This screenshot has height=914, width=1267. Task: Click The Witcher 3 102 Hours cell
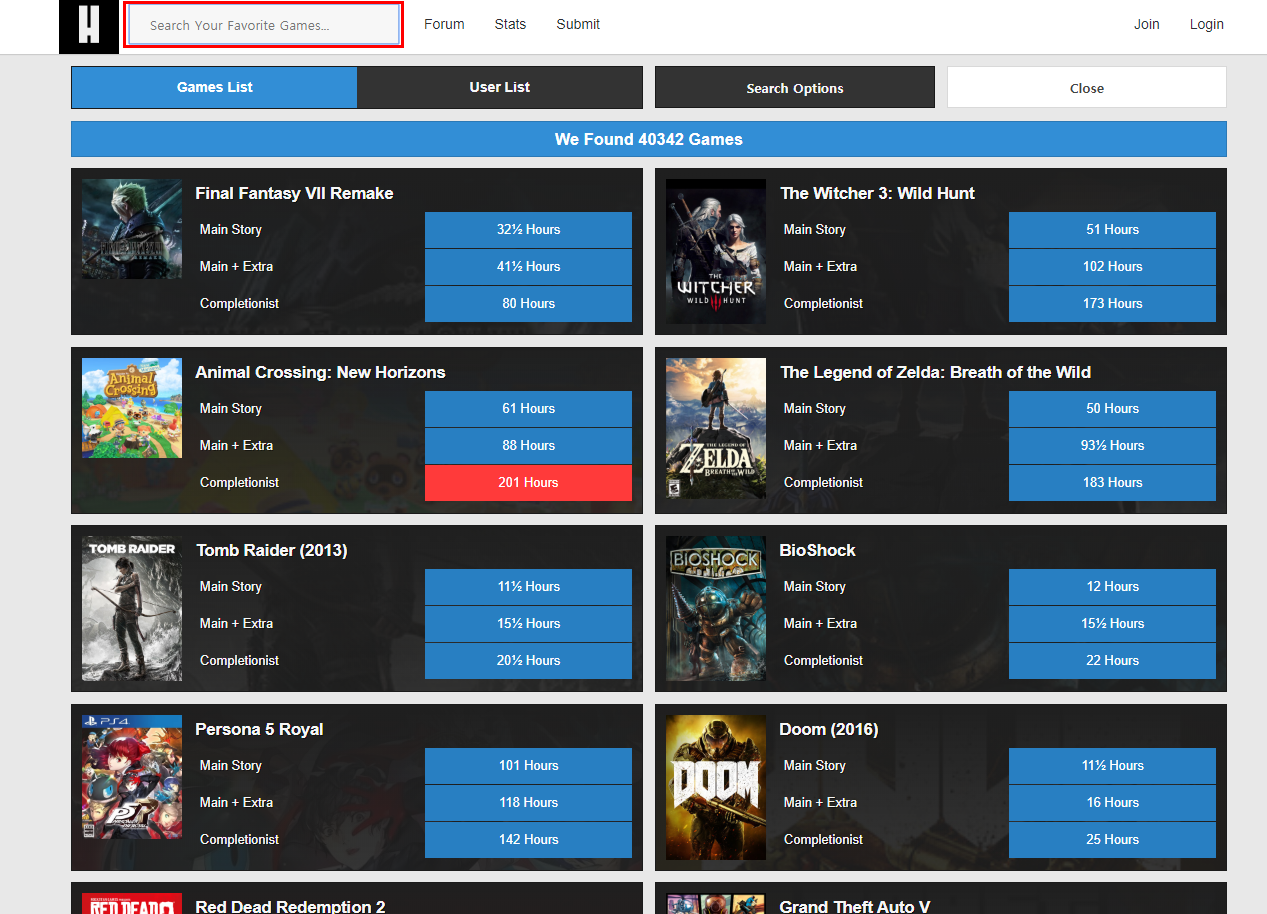pos(1112,267)
